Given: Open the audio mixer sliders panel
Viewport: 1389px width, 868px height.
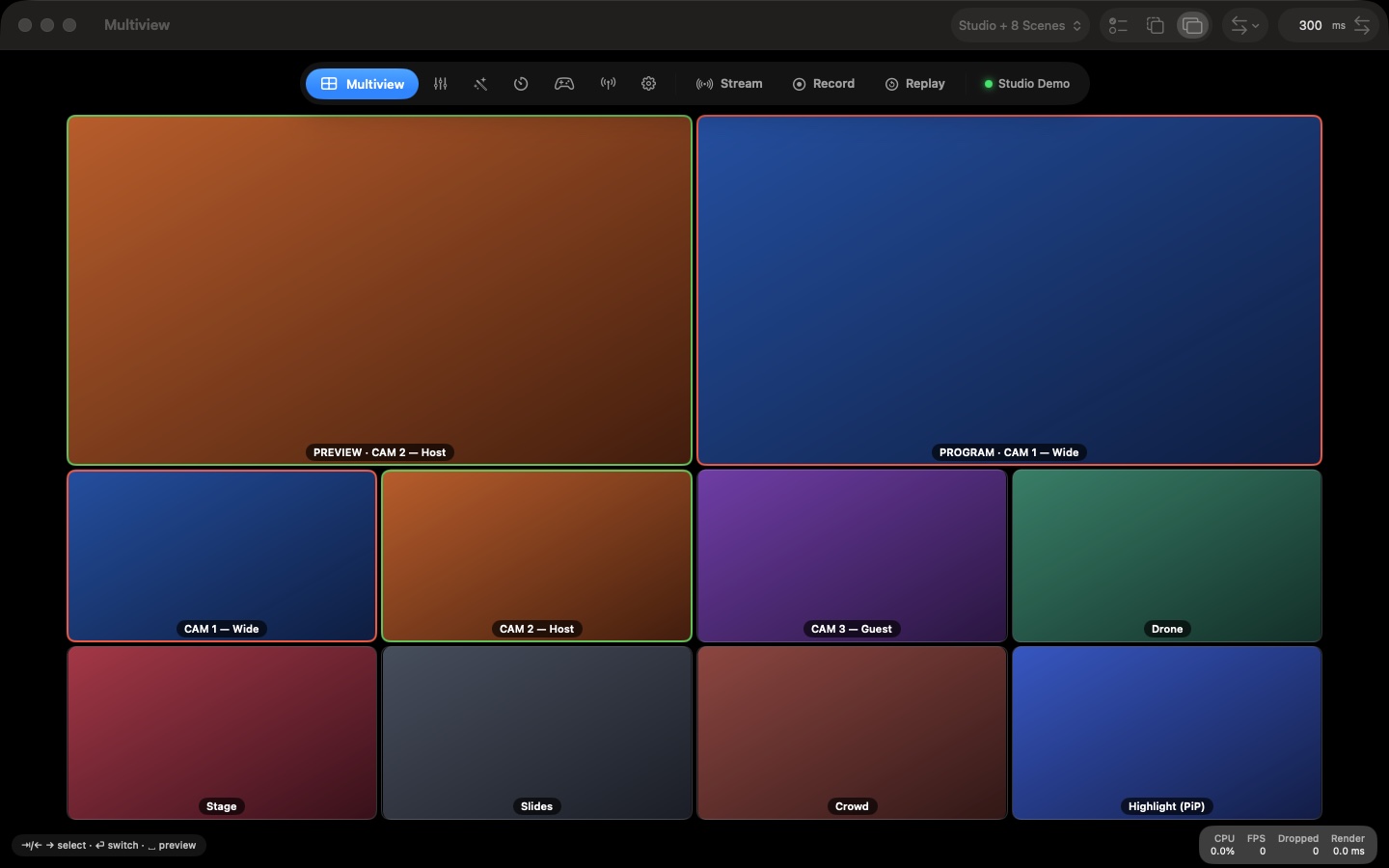Looking at the screenshot, I should [x=441, y=84].
